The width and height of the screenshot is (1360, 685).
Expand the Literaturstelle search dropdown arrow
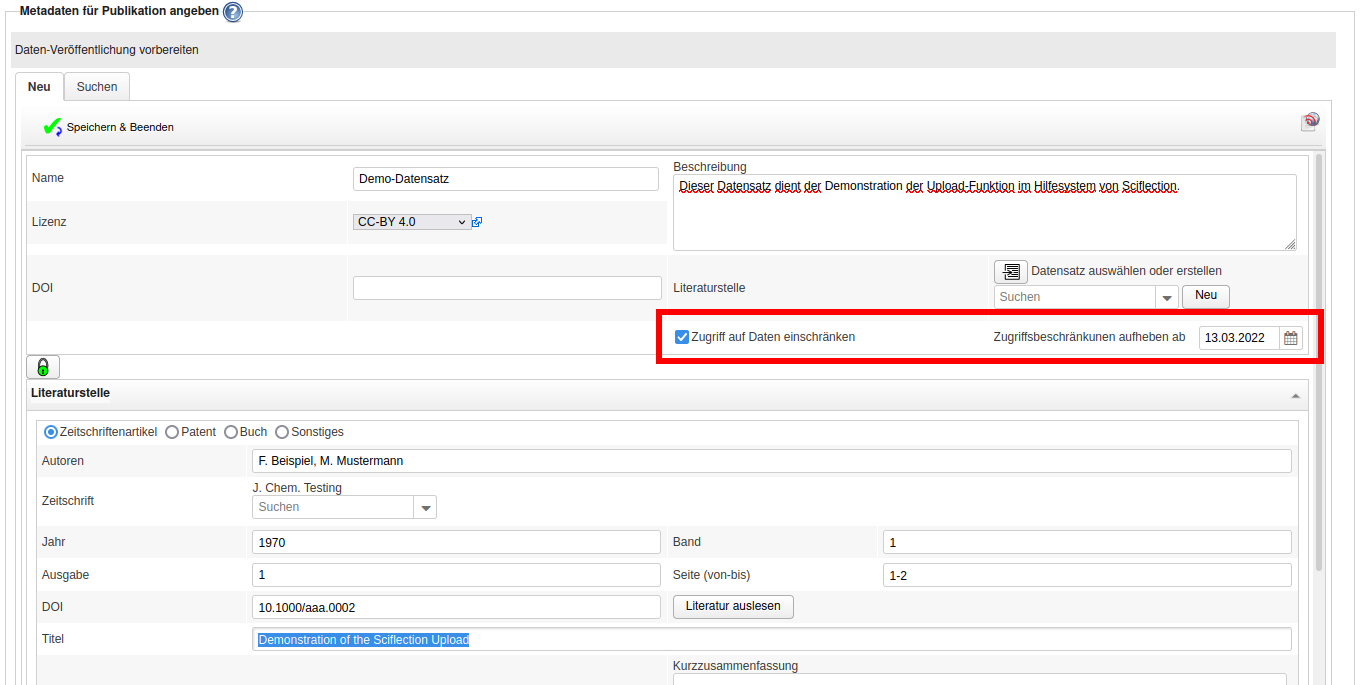1167,297
